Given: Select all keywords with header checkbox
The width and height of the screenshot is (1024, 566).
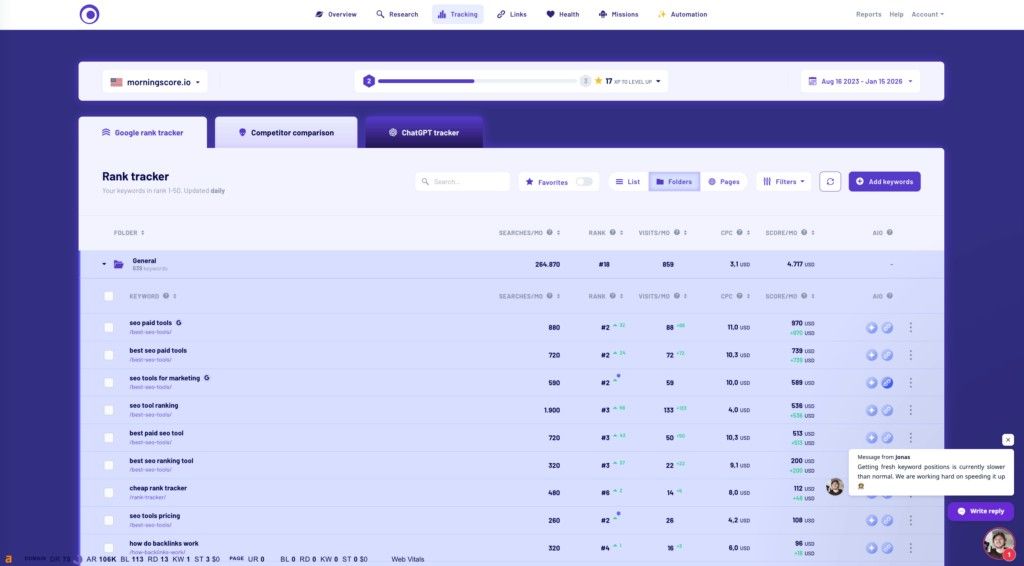Looking at the screenshot, I should click(109, 296).
